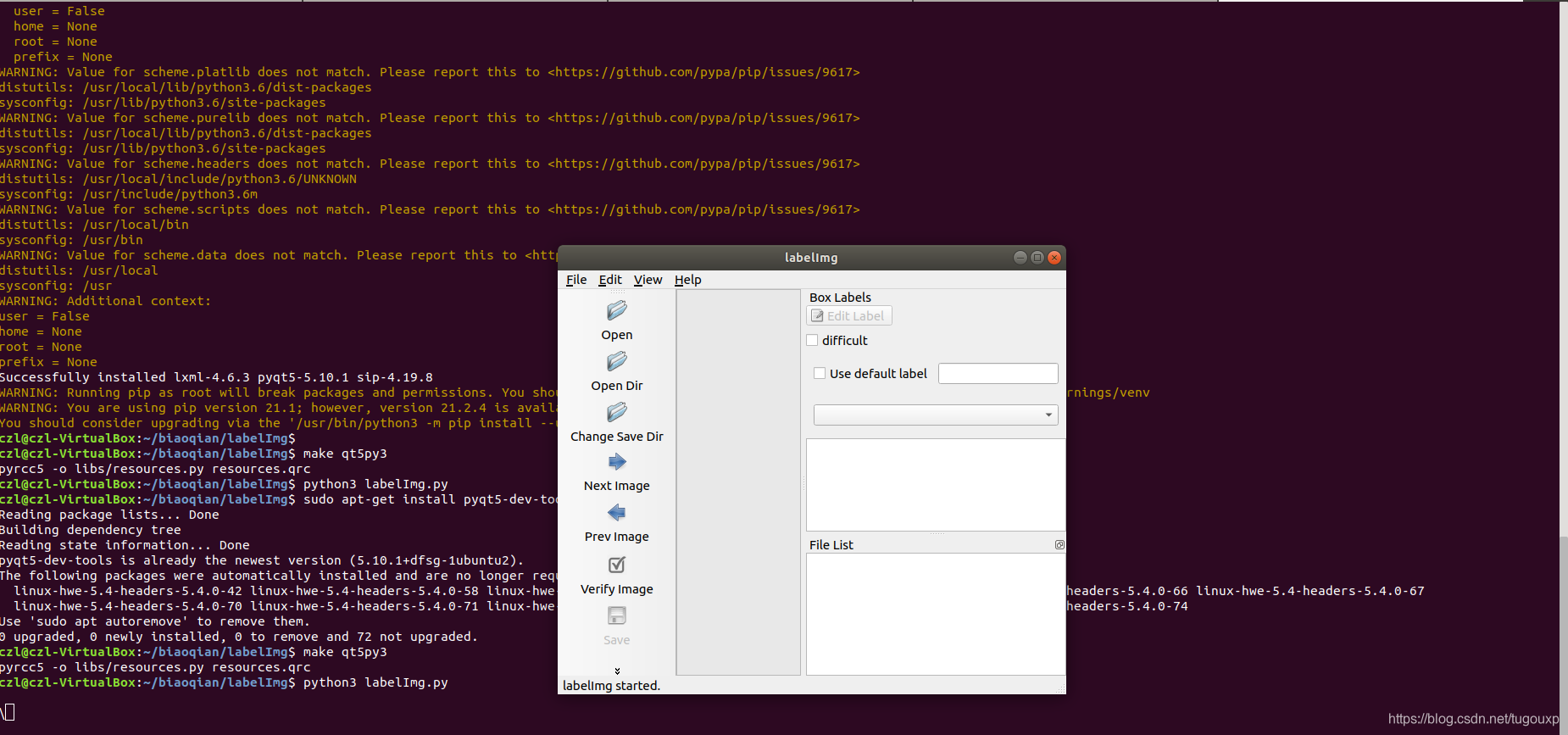Choose the Change Save Dir icon
The height and width of the screenshot is (735, 1568).
pyautogui.click(x=617, y=413)
